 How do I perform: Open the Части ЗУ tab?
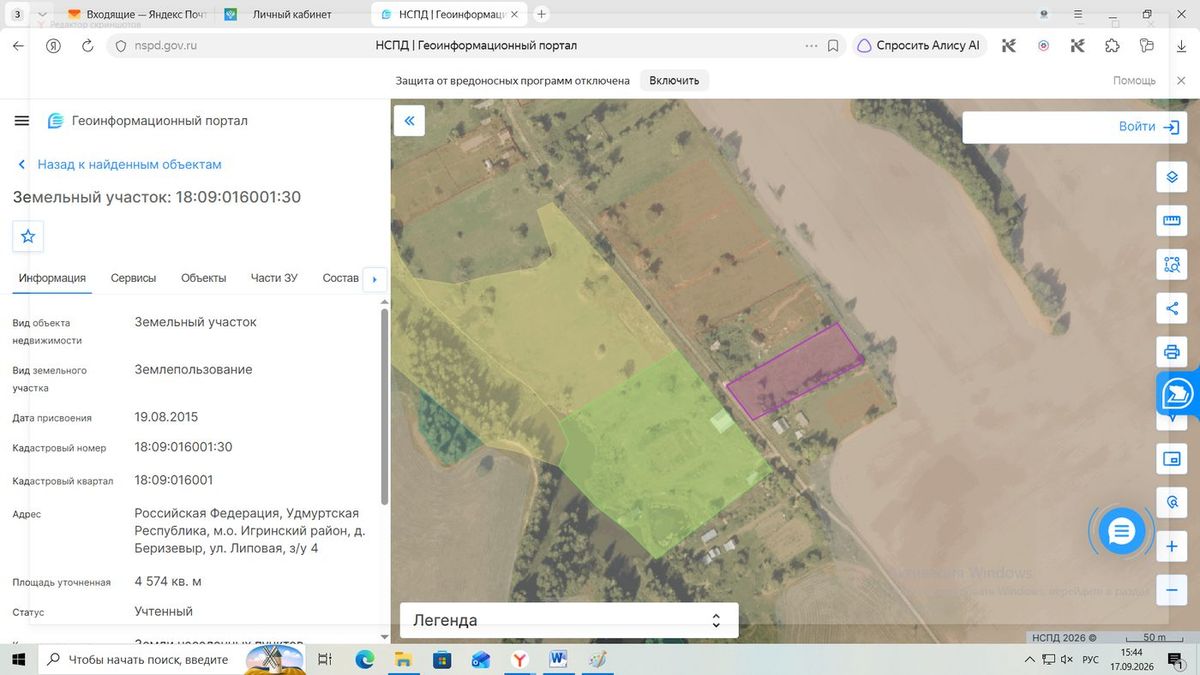point(274,278)
